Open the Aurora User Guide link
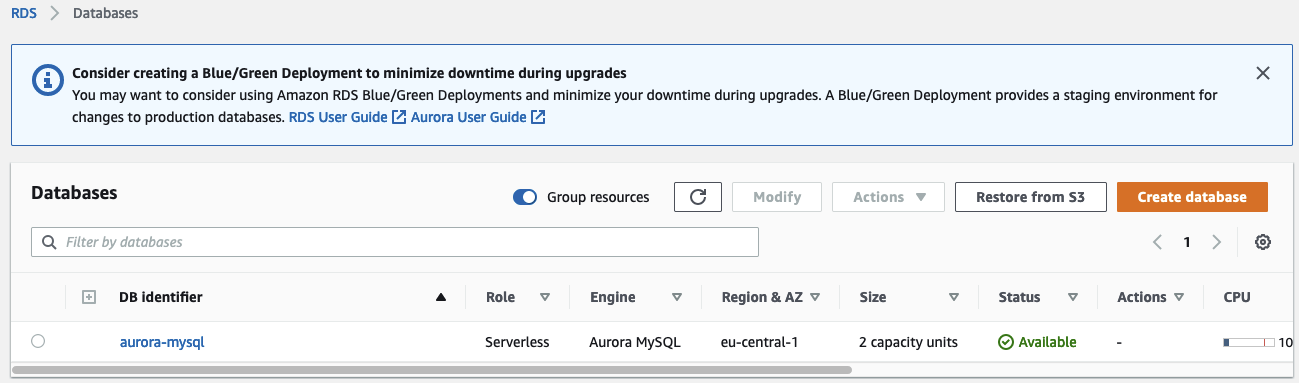Image resolution: width=1299 pixels, height=383 pixels. click(x=478, y=117)
